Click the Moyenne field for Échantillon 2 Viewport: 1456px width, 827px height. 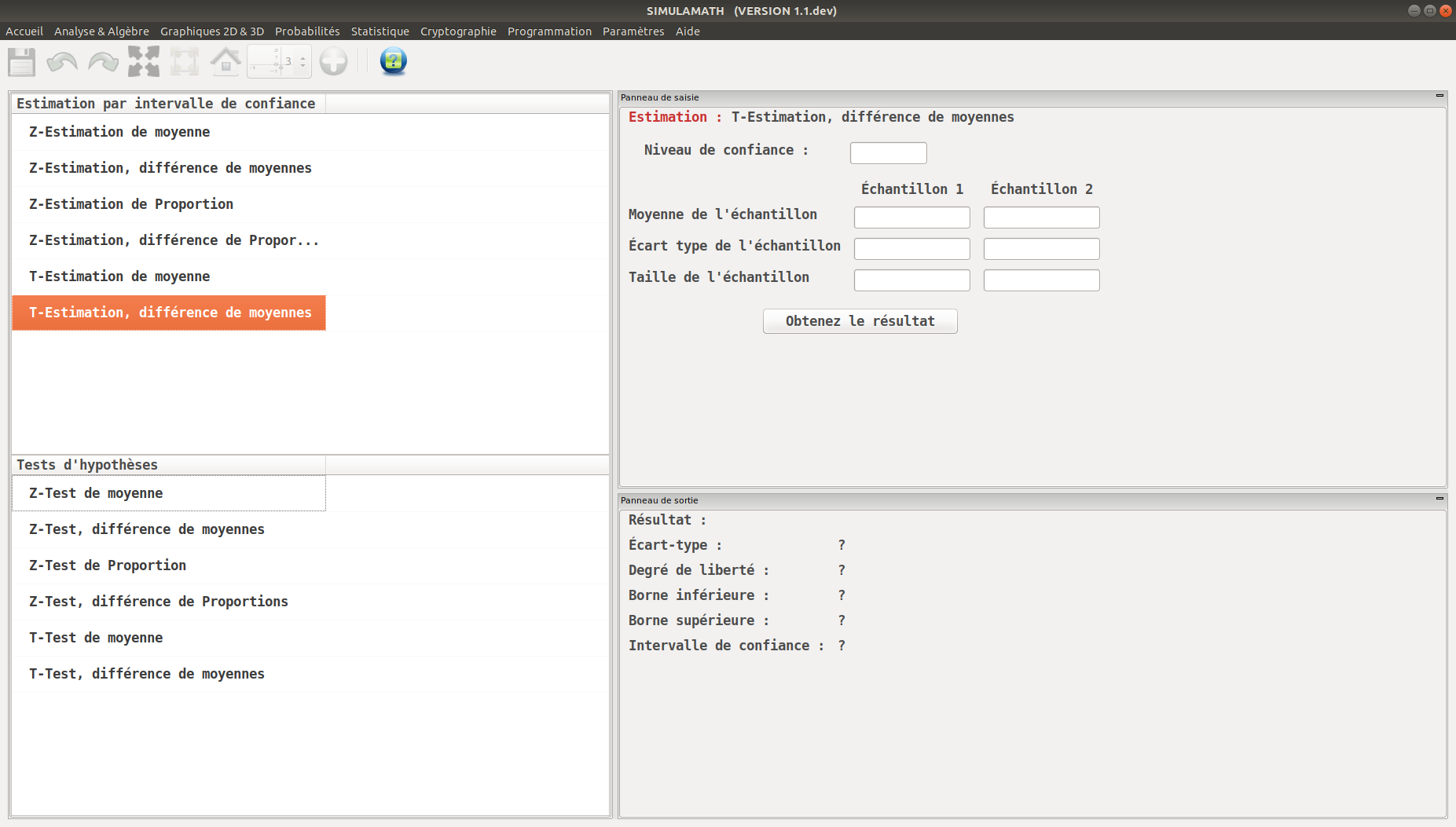[1041, 217]
